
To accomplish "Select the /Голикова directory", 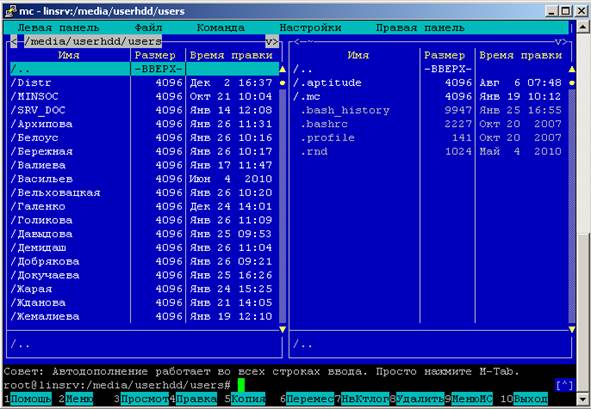I will pos(144,220).
